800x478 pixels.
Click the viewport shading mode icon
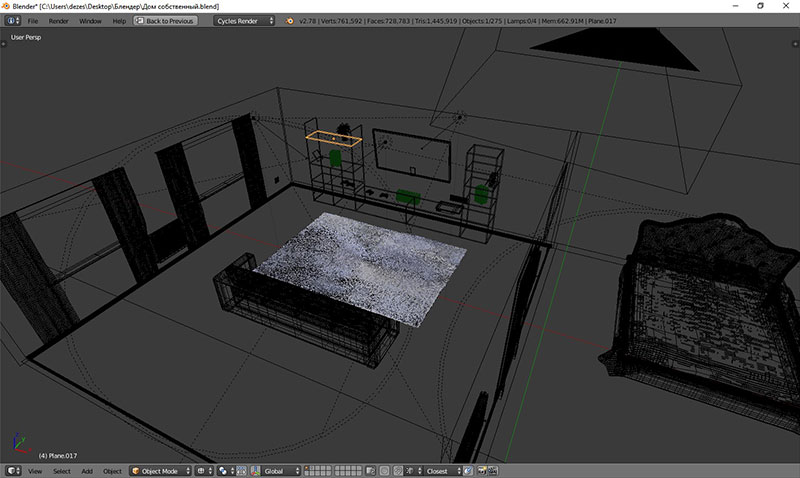pyautogui.click(x=201, y=470)
